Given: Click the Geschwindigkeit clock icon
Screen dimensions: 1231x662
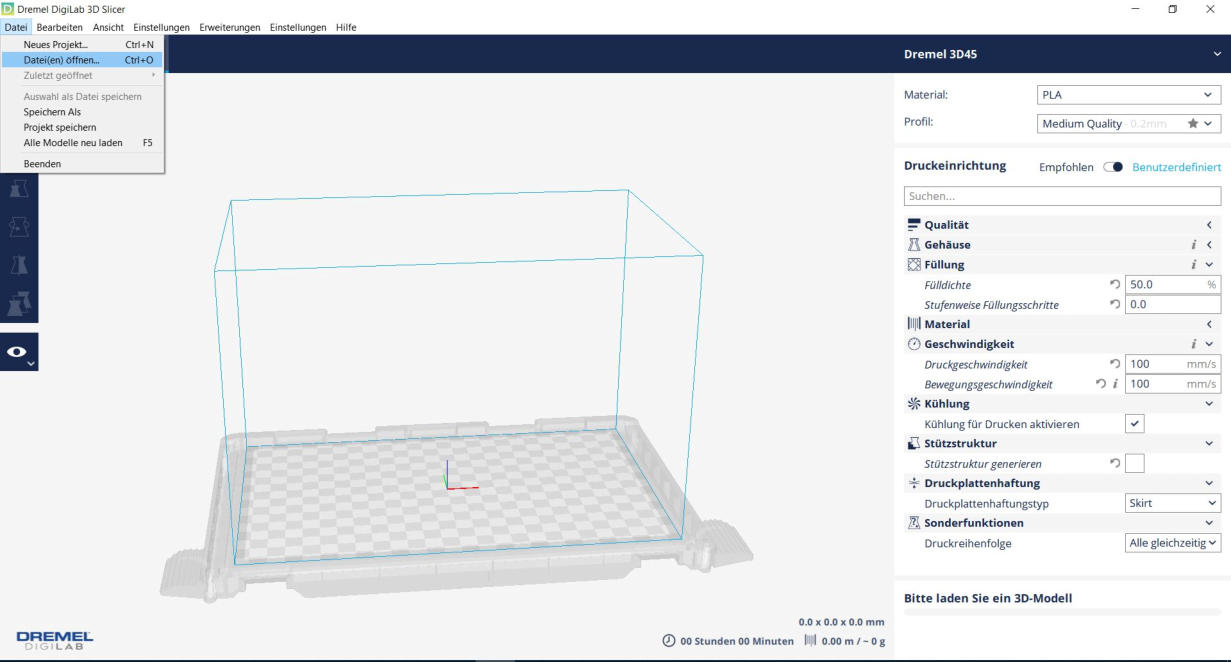Looking at the screenshot, I should [x=913, y=344].
